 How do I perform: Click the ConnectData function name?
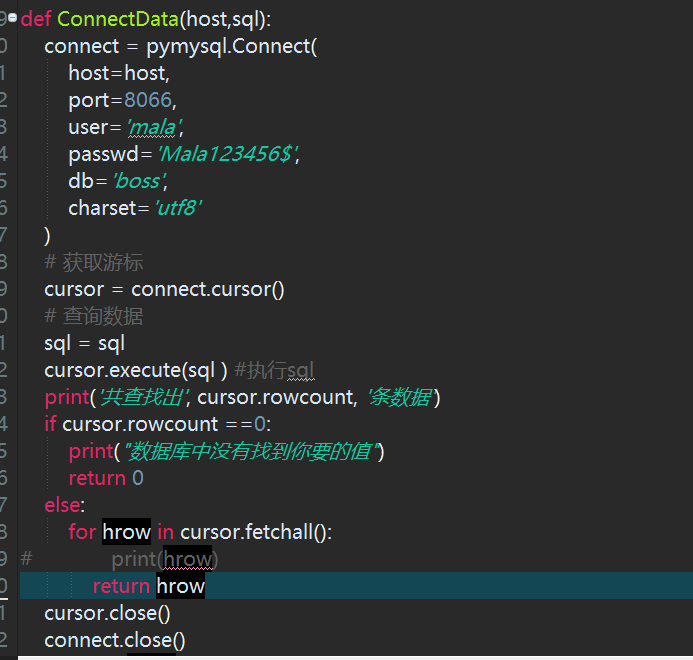coord(118,19)
